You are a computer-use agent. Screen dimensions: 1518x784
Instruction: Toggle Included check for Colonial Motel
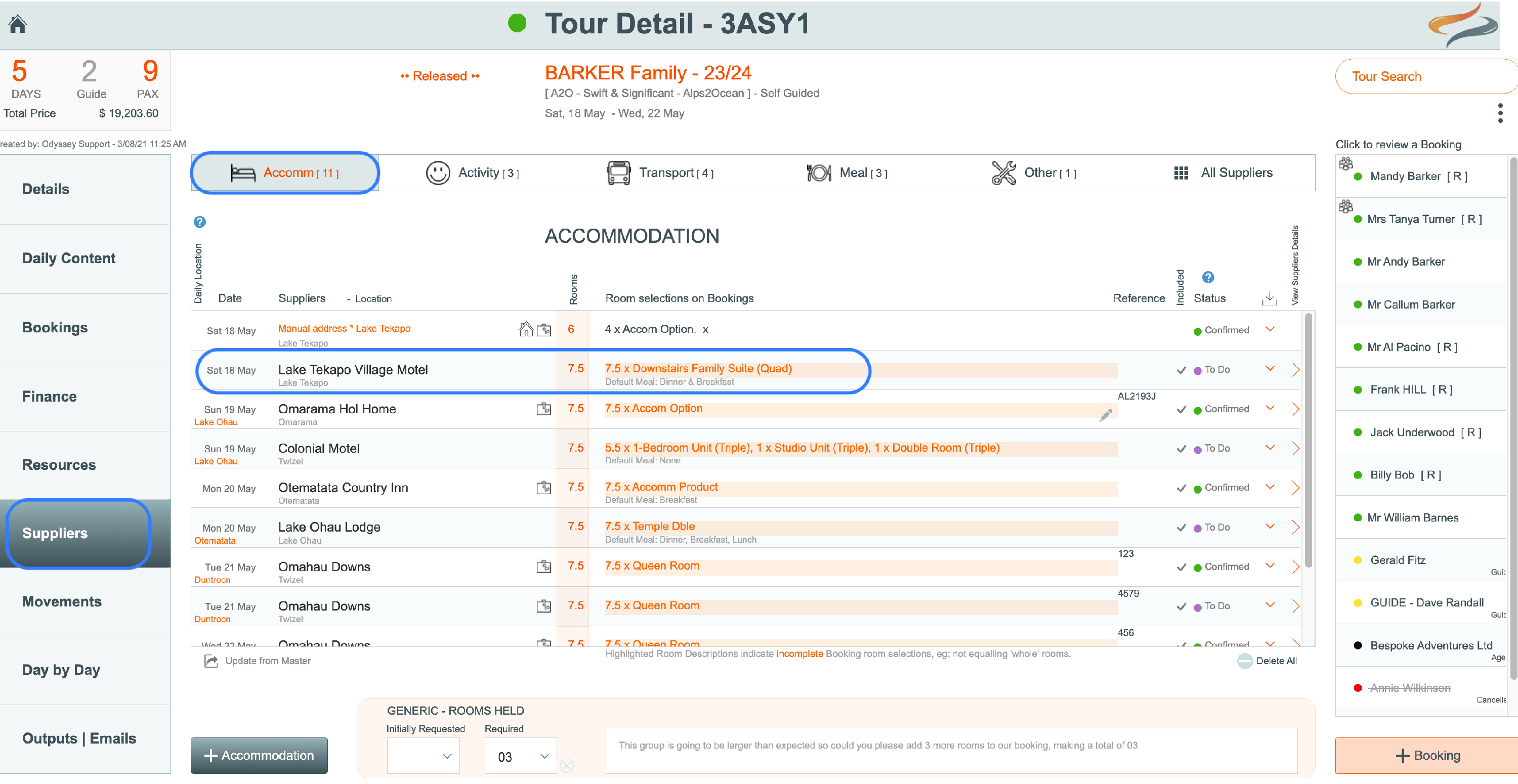(1181, 449)
